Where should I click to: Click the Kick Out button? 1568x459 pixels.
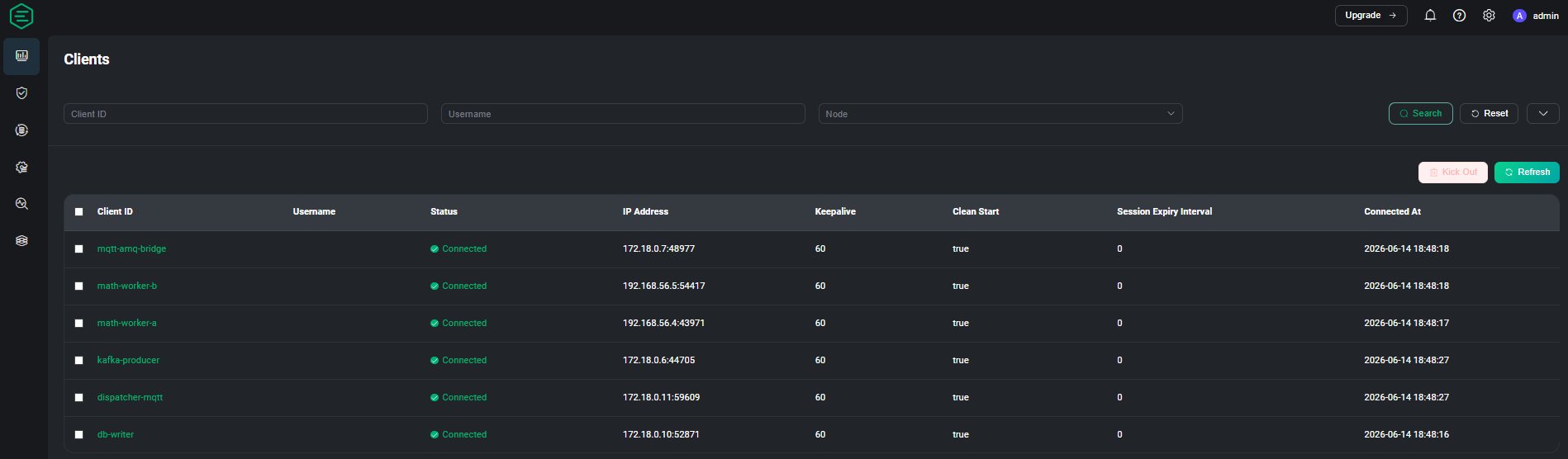pos(1452,173)
